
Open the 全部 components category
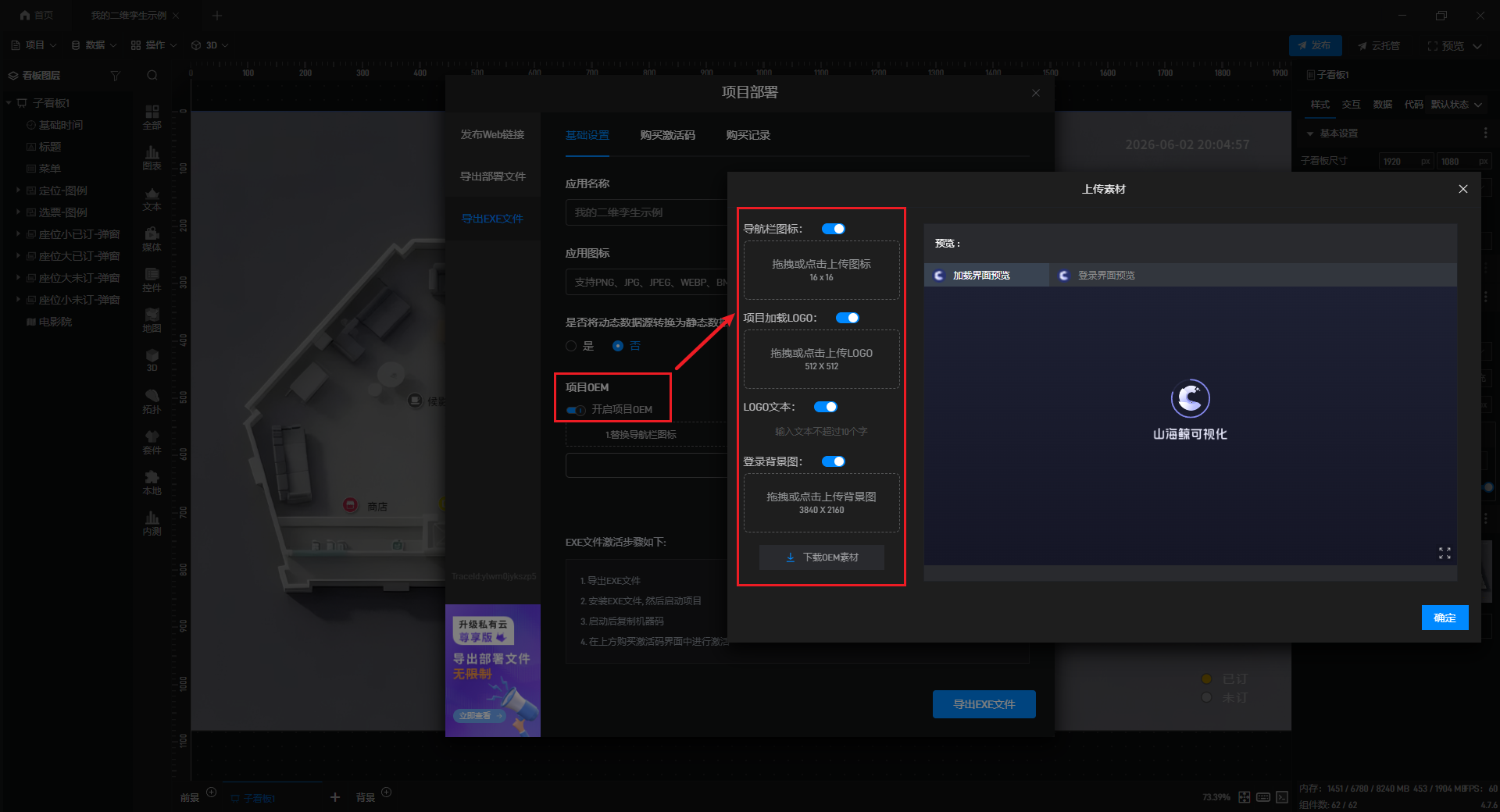(152, 117)
